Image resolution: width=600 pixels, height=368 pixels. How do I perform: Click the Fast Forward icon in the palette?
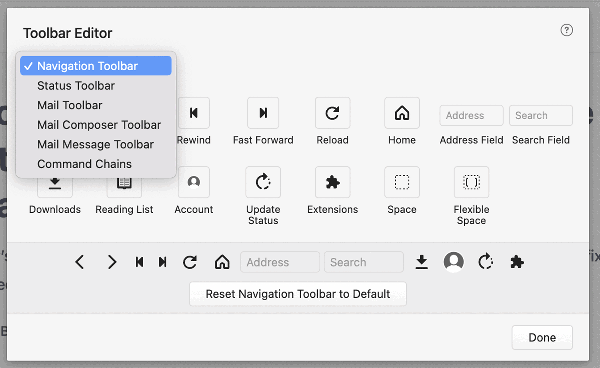coord(263,113)
